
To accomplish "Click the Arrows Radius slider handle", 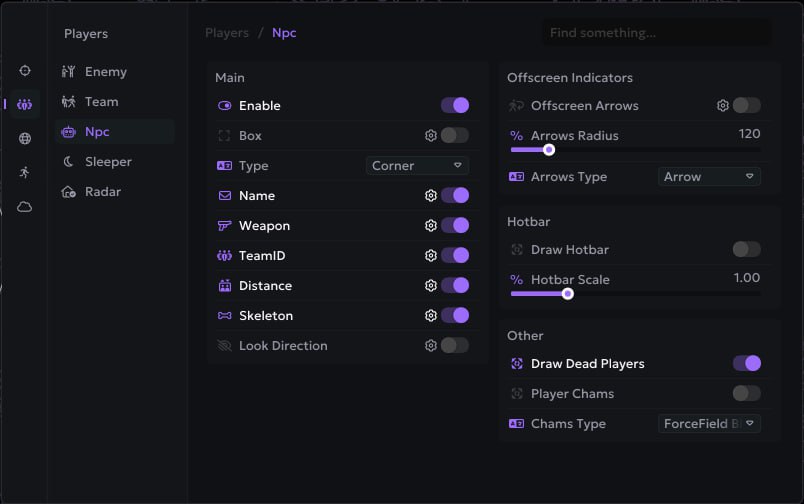I will pos(549,150).
